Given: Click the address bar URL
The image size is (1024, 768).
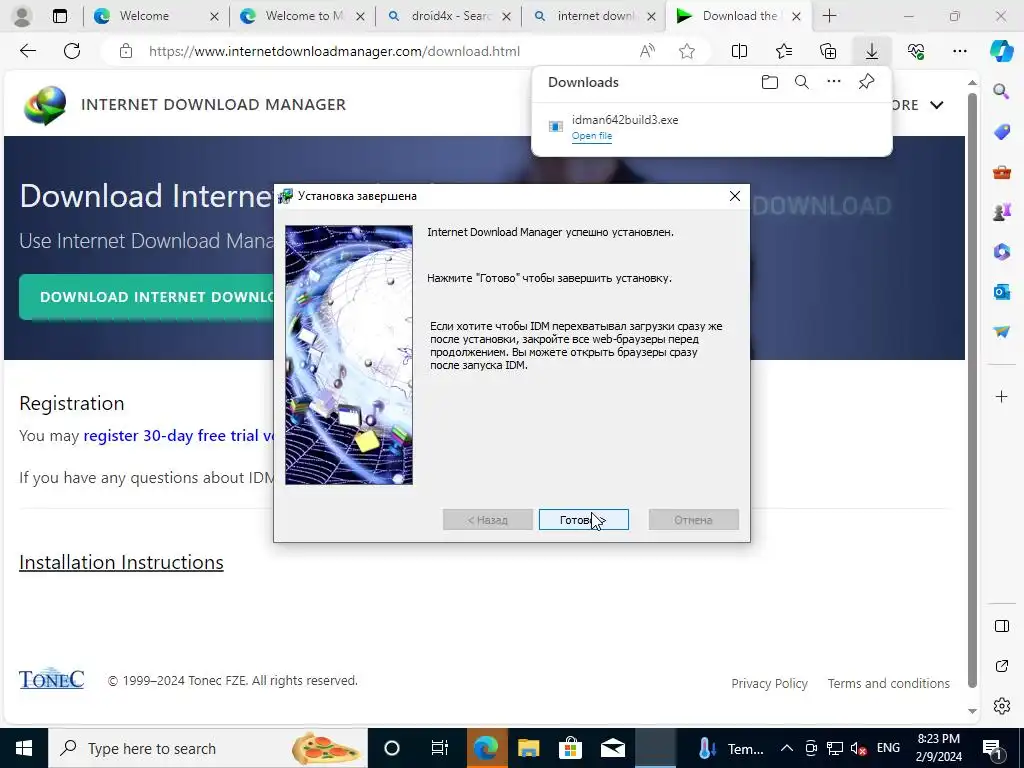Looking at the screenshot, I should (334, 51).
